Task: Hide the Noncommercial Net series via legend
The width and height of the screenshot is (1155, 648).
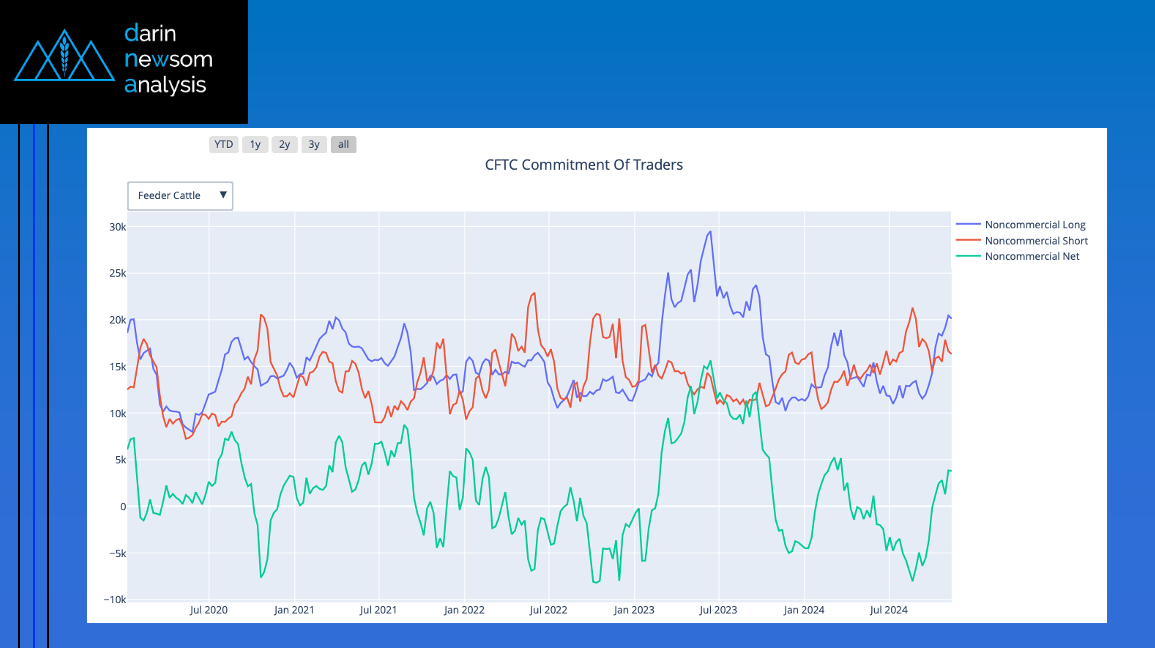Action: [1018, 256]
